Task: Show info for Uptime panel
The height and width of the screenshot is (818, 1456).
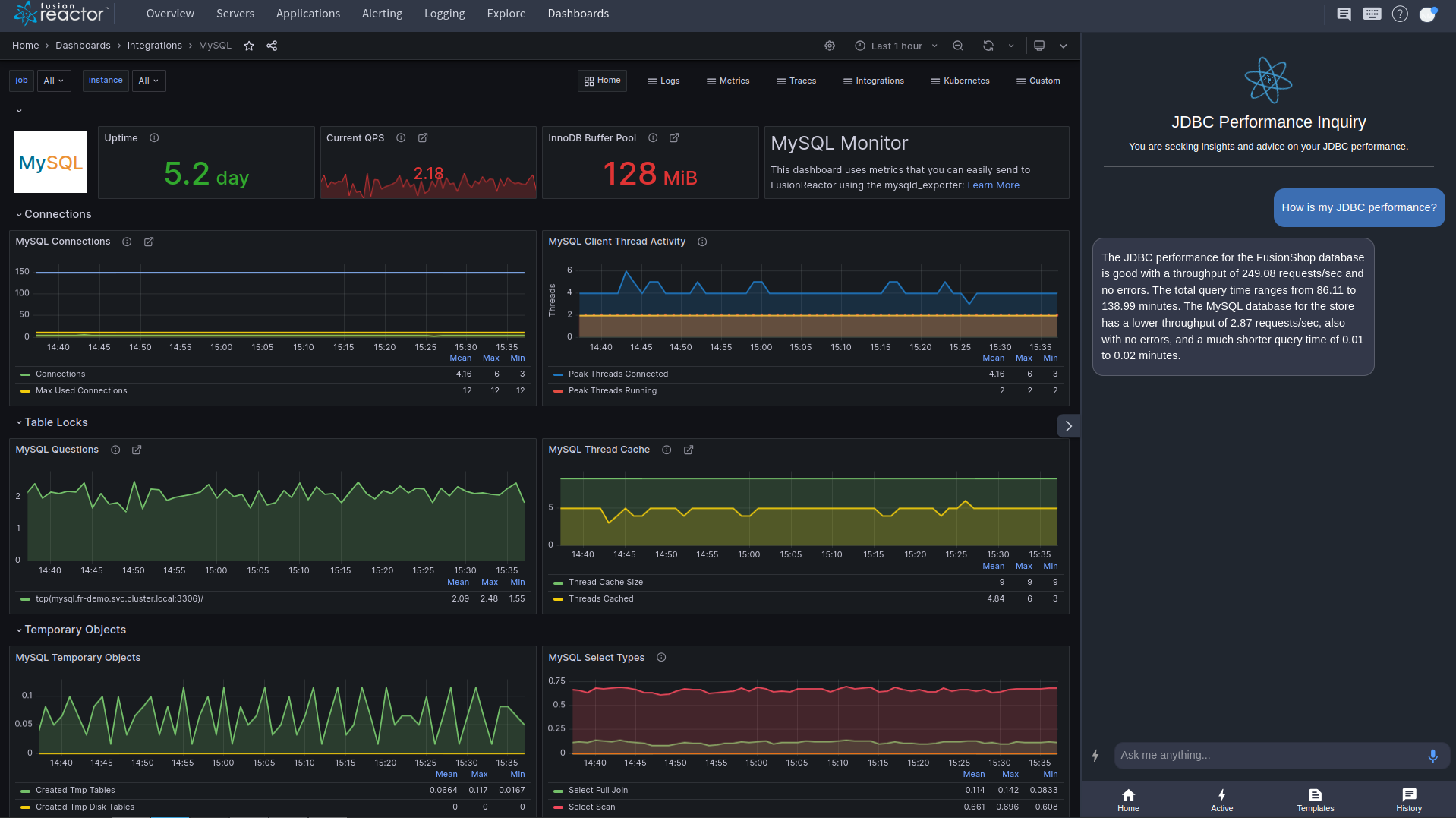Action: 154,137
